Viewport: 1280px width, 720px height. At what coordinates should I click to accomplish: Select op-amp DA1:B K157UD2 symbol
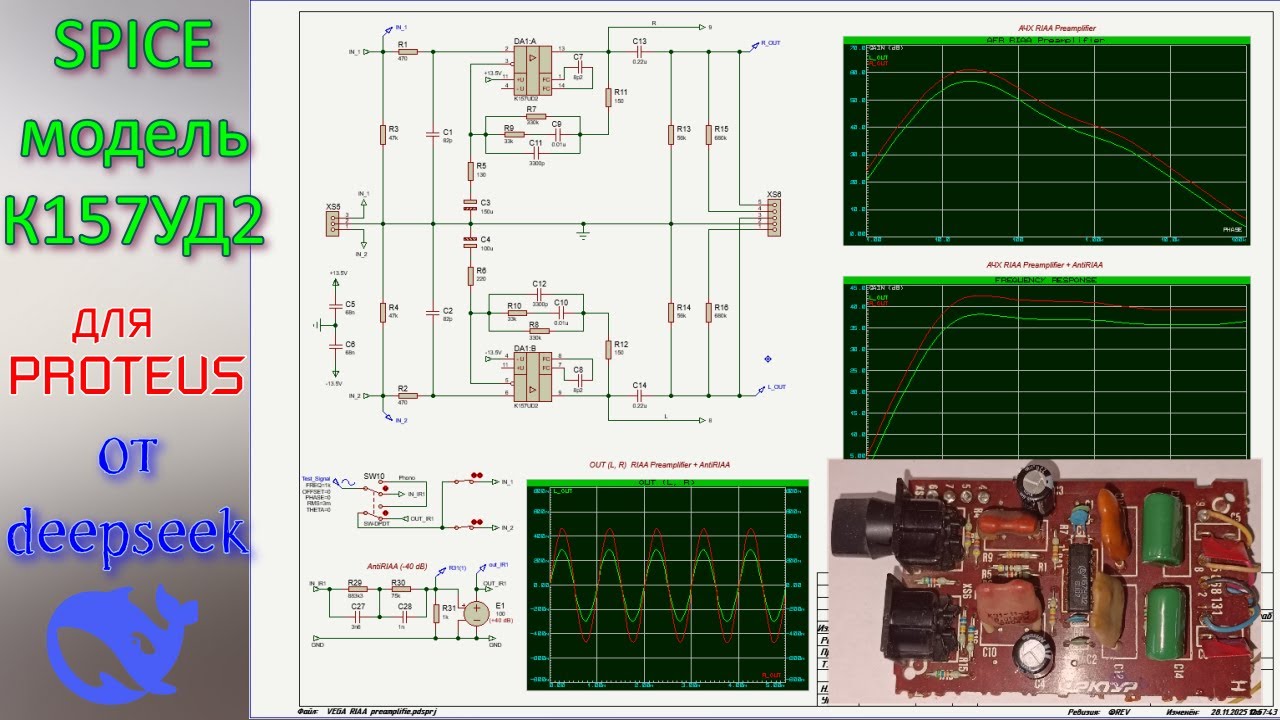[x=533, y=377]
